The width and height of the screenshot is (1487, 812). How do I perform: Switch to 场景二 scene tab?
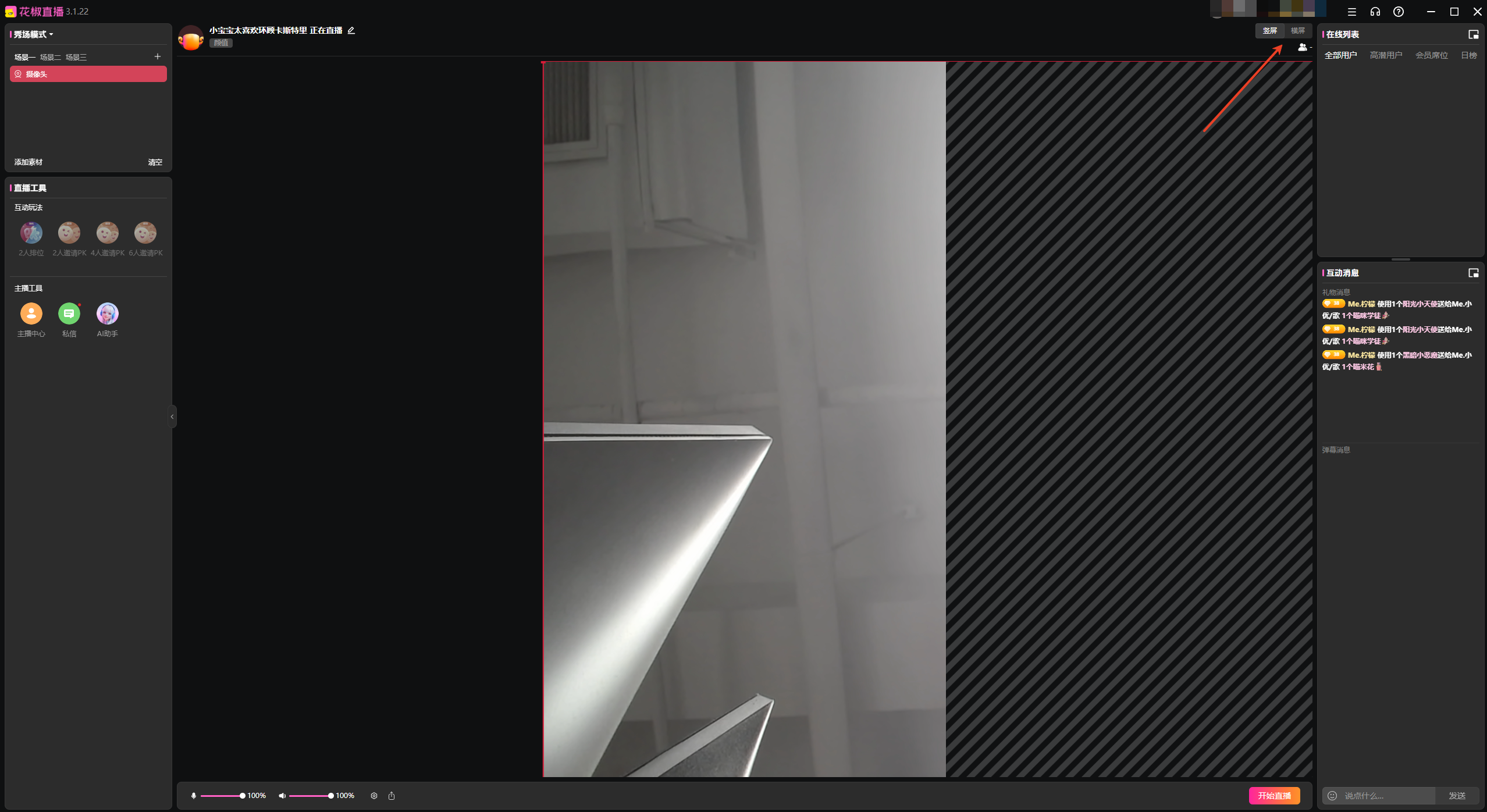pyautogui.click(x=51, y=57)
